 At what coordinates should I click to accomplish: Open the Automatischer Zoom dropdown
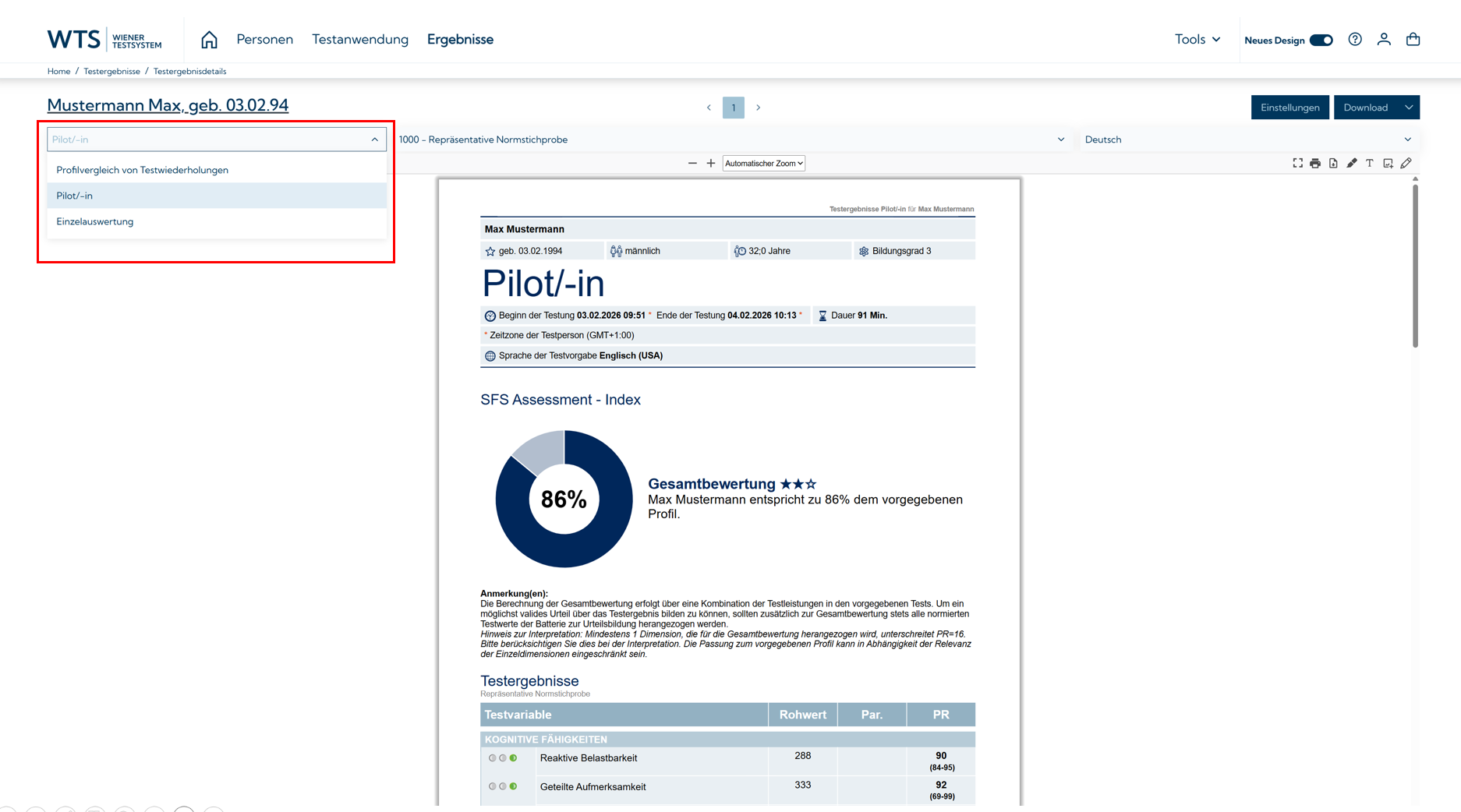coord(763,164)
